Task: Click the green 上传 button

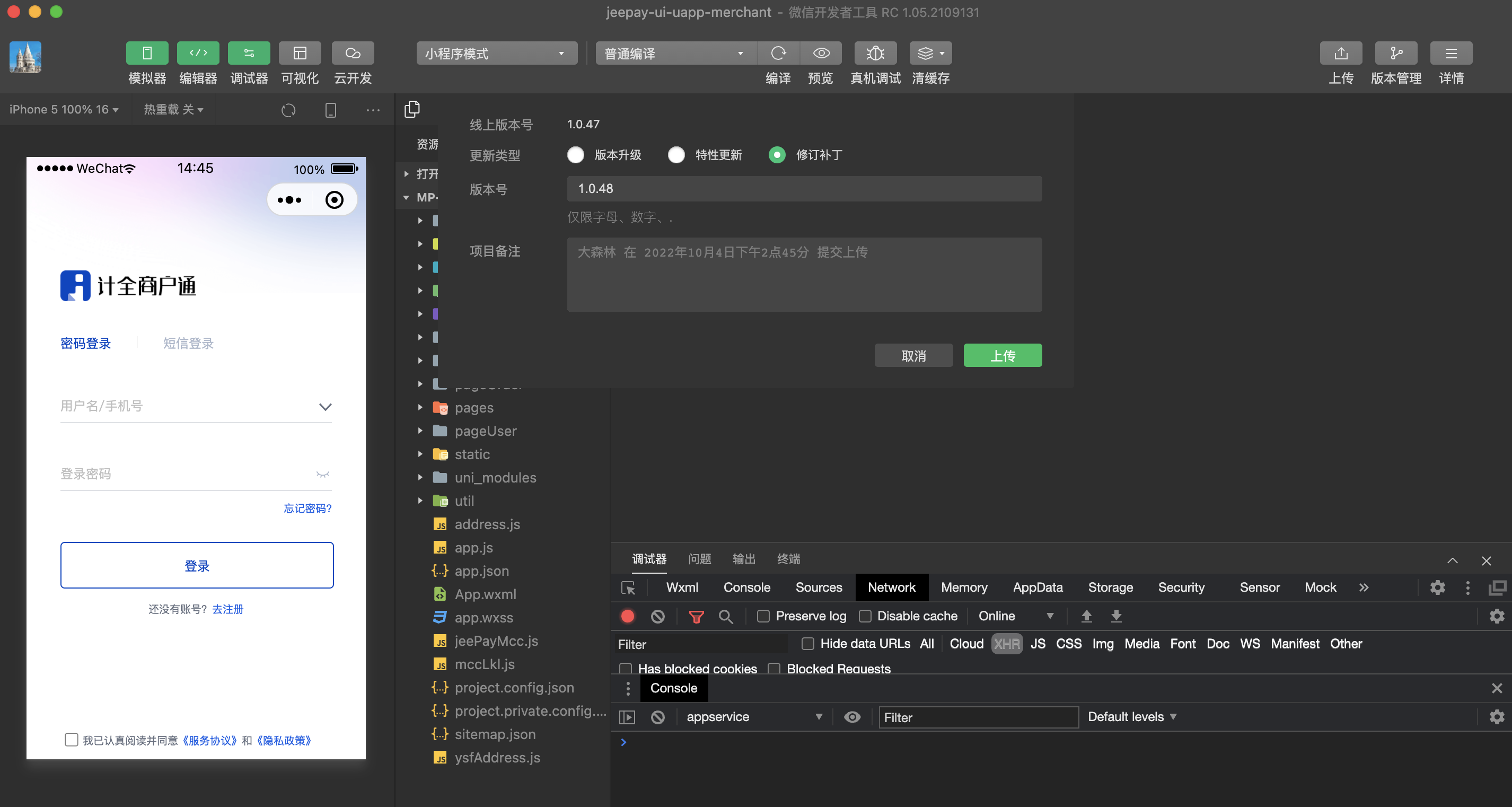Action: (x=1002, y=356)
